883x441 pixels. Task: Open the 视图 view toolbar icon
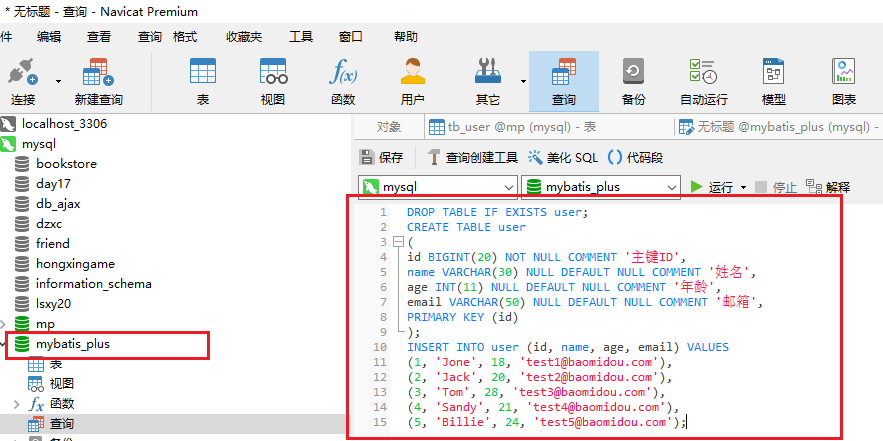pyautogui.click(x=273, y=82)
